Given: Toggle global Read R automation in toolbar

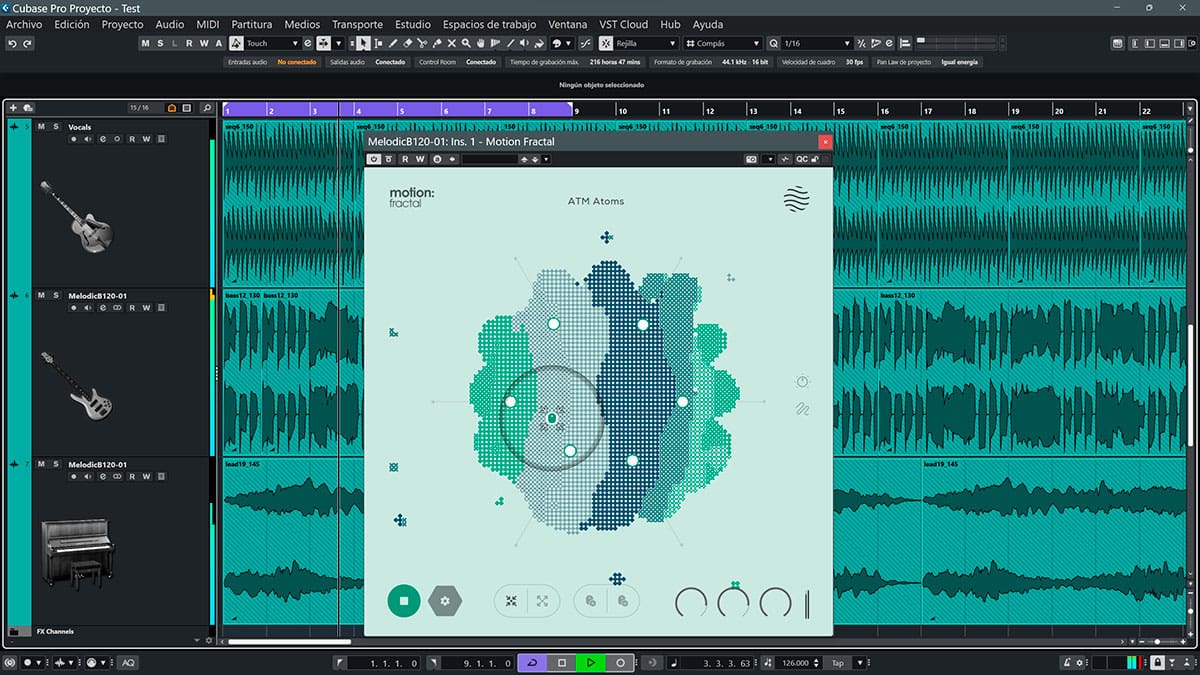Looking at the screenshot, I should tap(190, 43).
